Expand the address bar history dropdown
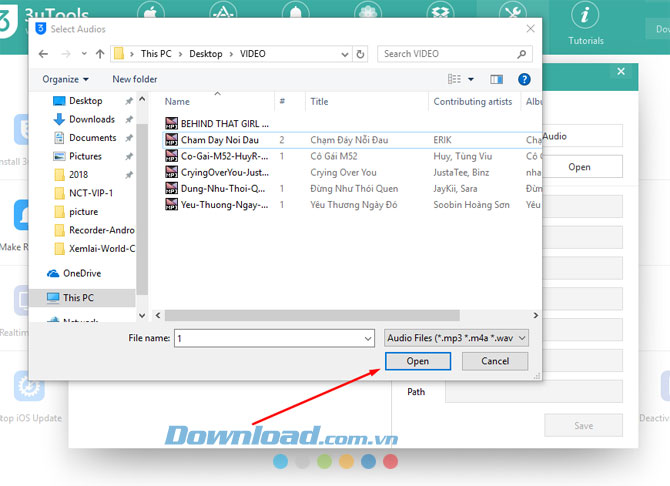This screenshot has height=486, width=670. (345, 54)
